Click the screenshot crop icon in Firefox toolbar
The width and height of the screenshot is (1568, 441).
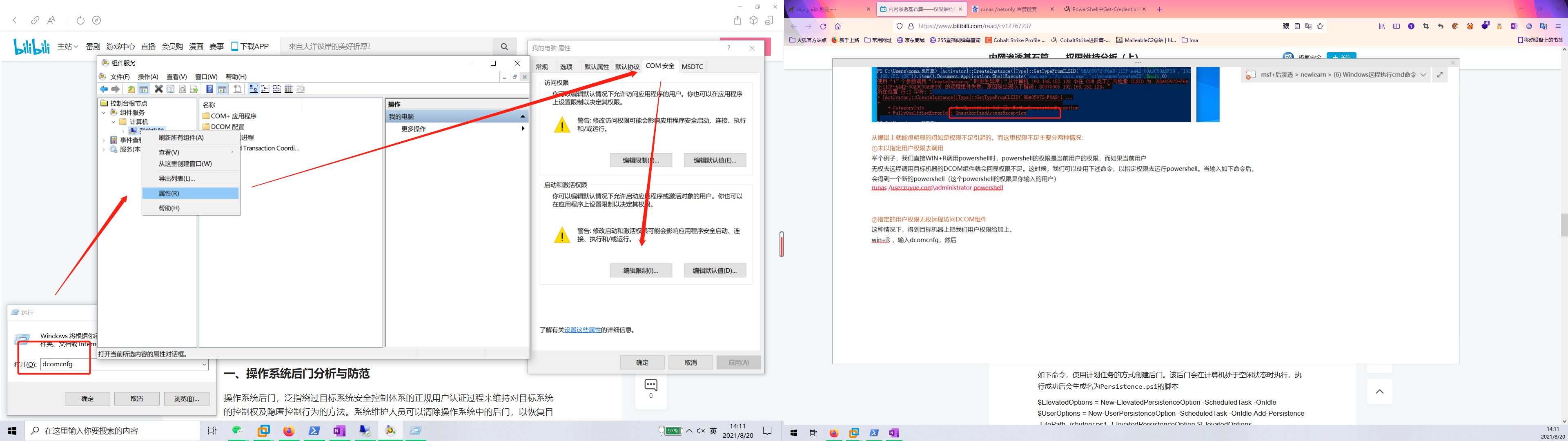click(x=1426, y=26)
